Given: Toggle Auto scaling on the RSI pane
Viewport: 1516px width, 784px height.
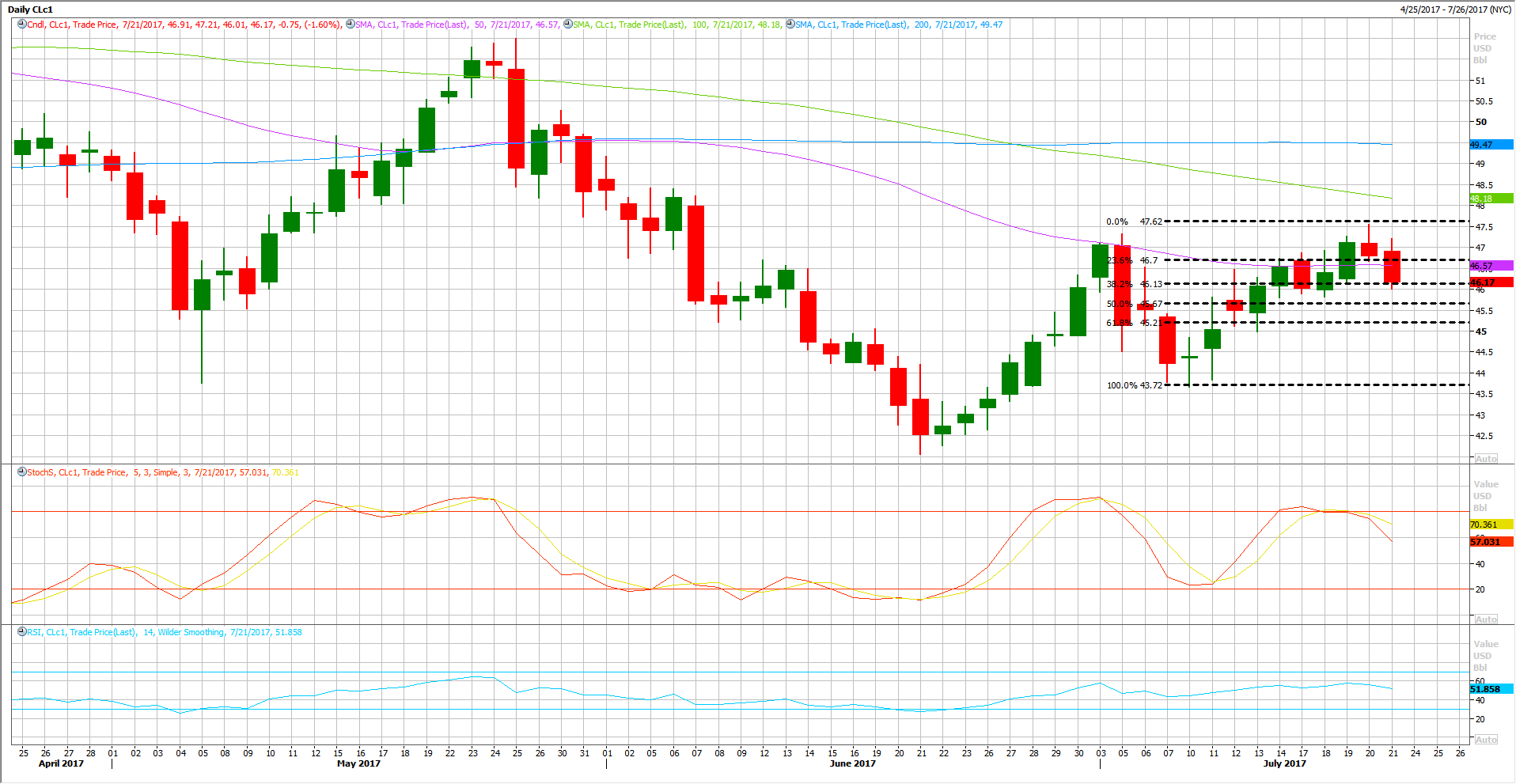Looking at the screenshot, I should coord(1485,740).
